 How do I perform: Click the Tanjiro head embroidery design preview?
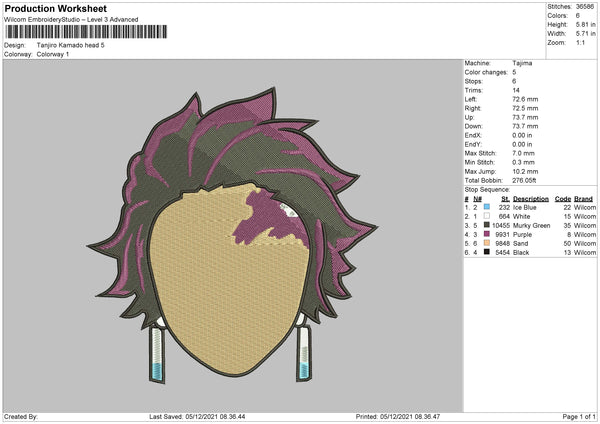point(232,234)
